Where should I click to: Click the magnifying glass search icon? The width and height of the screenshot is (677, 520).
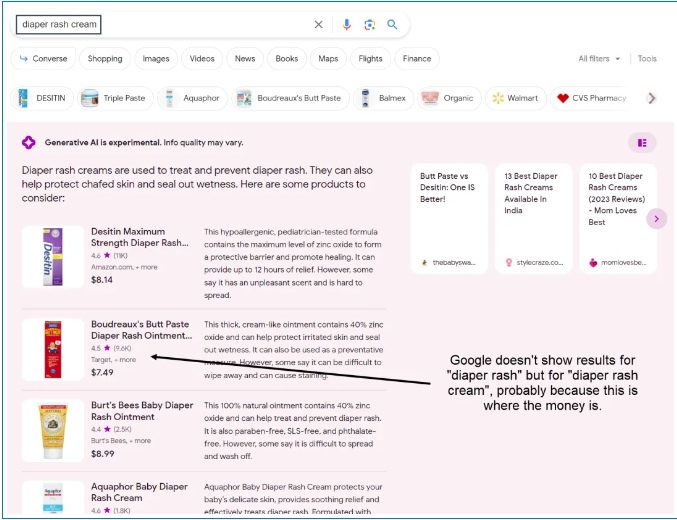point(392,25)
